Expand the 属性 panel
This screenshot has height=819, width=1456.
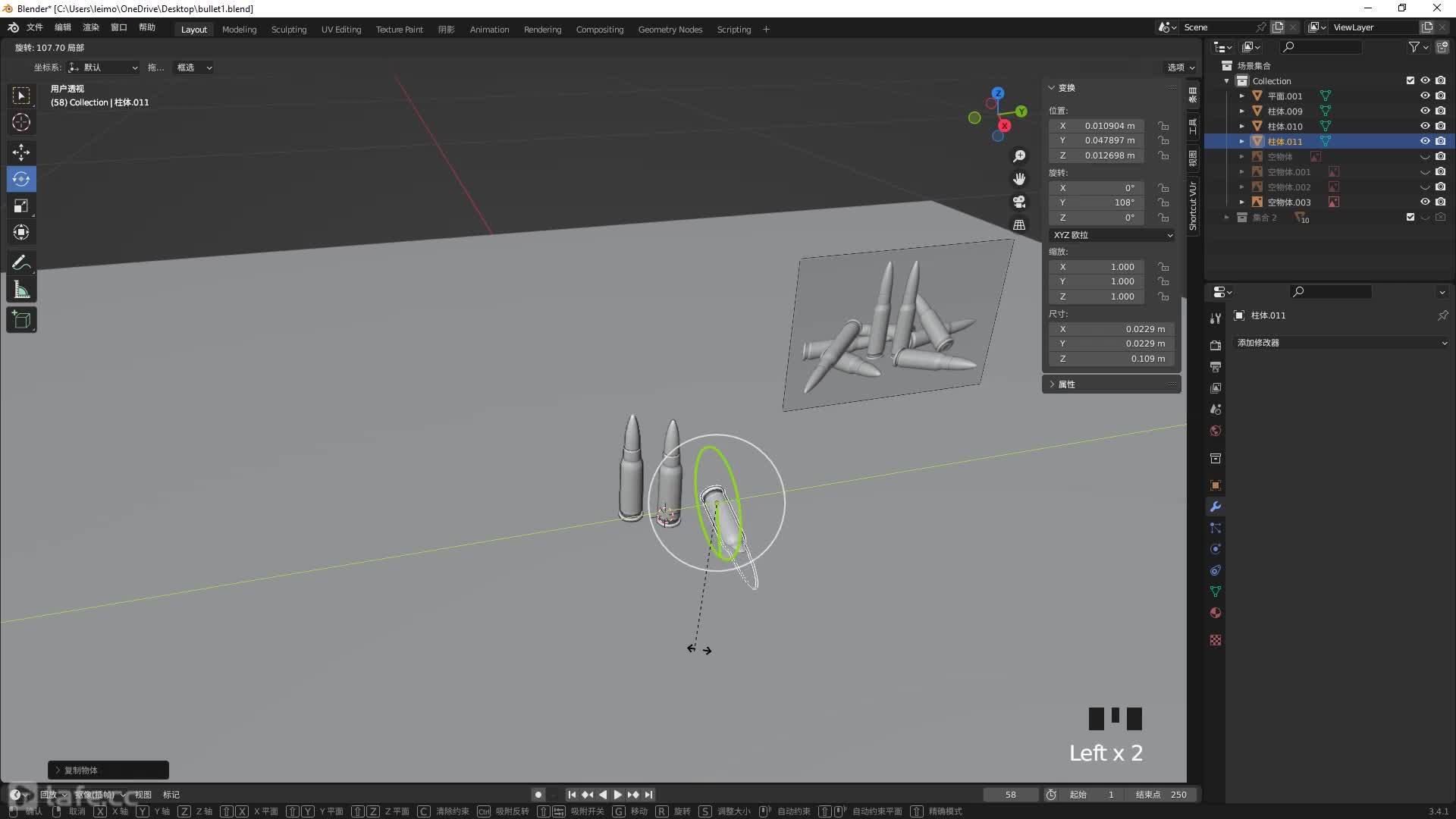pos(1052,384)
